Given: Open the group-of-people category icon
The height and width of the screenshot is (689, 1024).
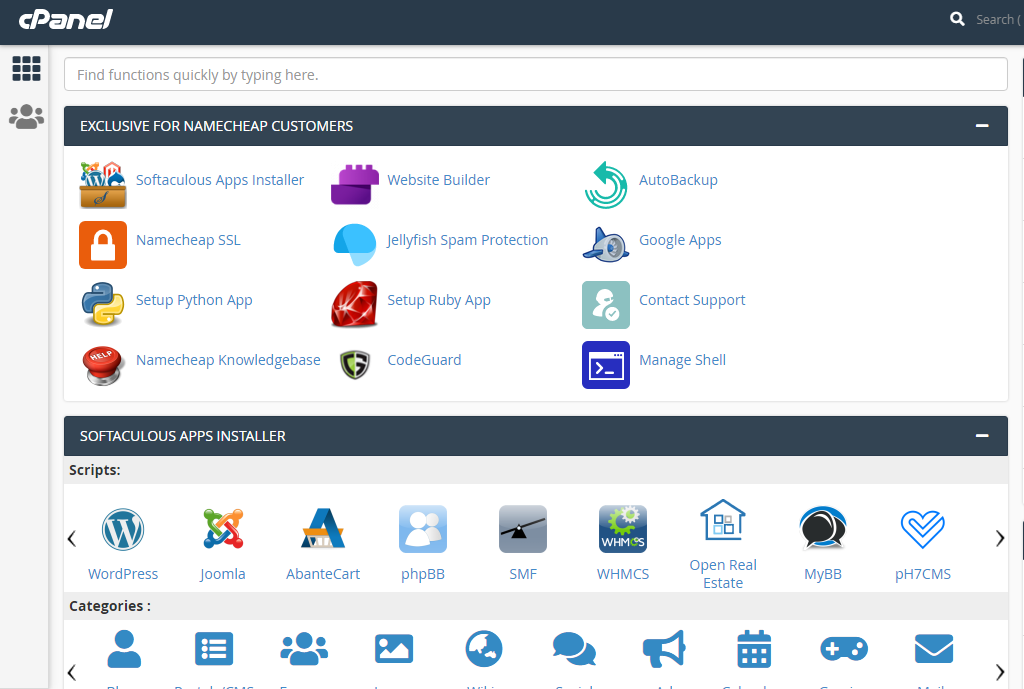Looking at the screenshot, I should click(304, 649).
